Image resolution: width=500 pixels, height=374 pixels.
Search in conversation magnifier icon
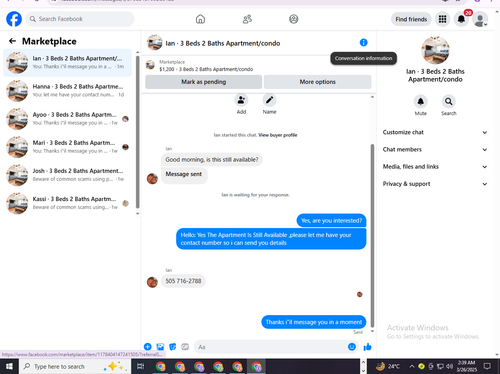pos(449,101)
